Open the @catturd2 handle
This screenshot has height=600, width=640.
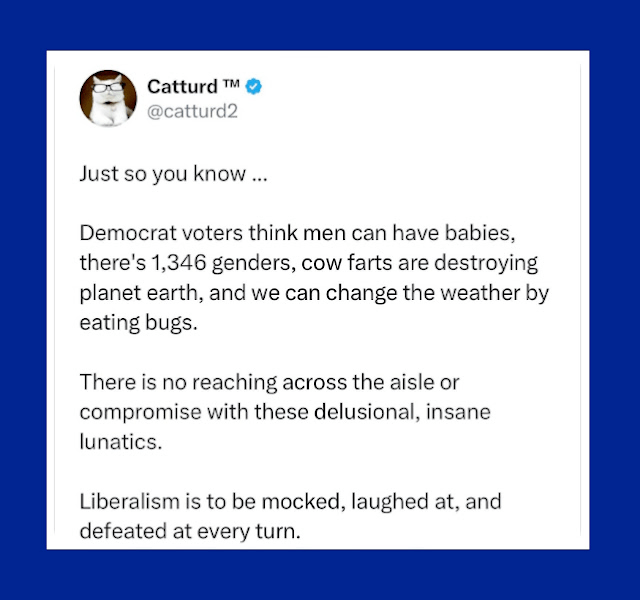pyautogui.click(x=192, y=110)
